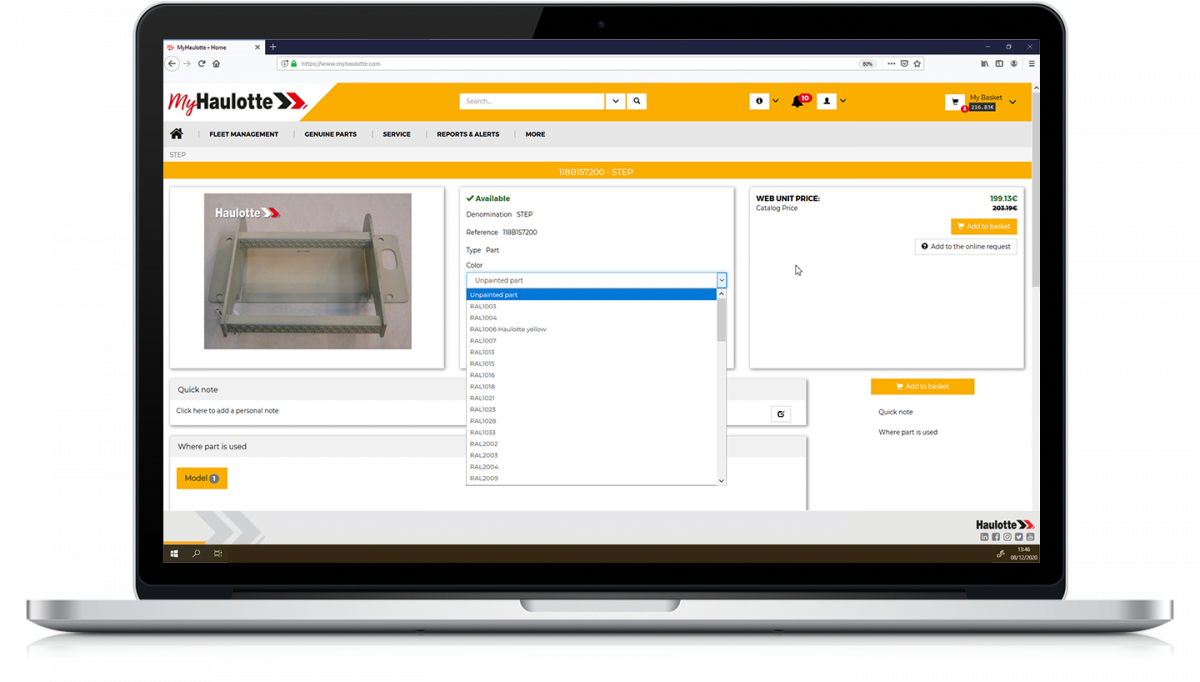This screenshot has width=1200, height=682.
Task: Click the Firefox bookmark star icon
Action: click(x=917, y=63)
